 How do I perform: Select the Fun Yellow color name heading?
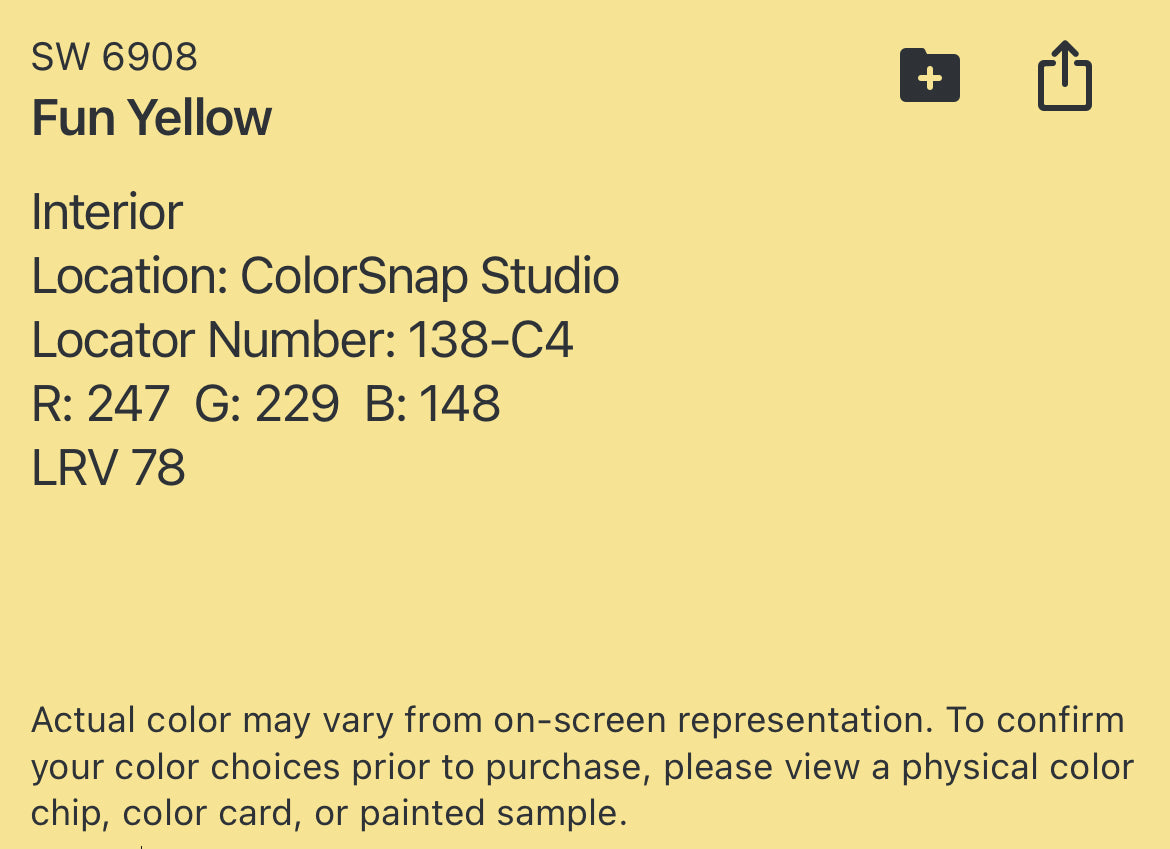coord(151,117)
